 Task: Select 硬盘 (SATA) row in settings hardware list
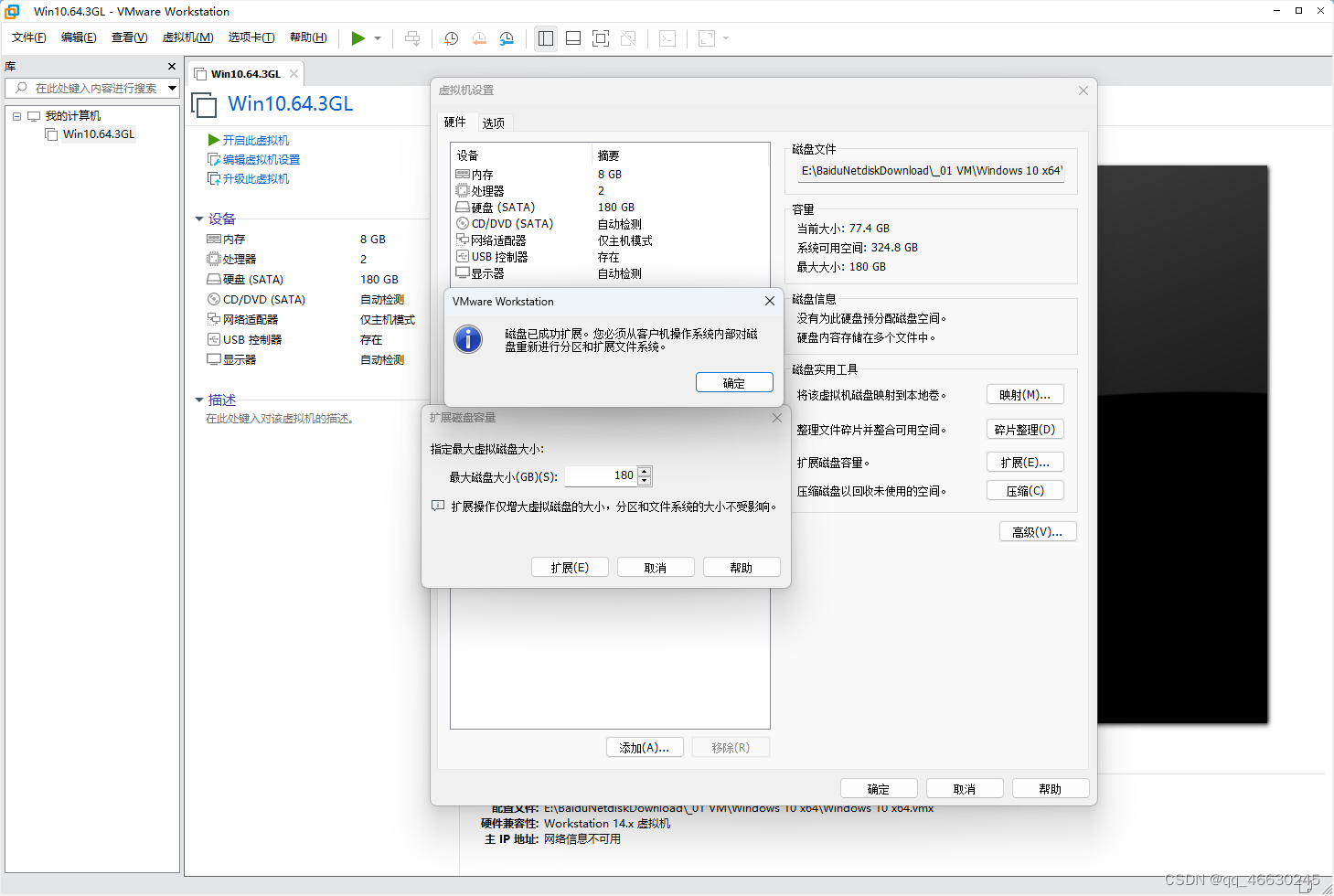pos(610,208)
